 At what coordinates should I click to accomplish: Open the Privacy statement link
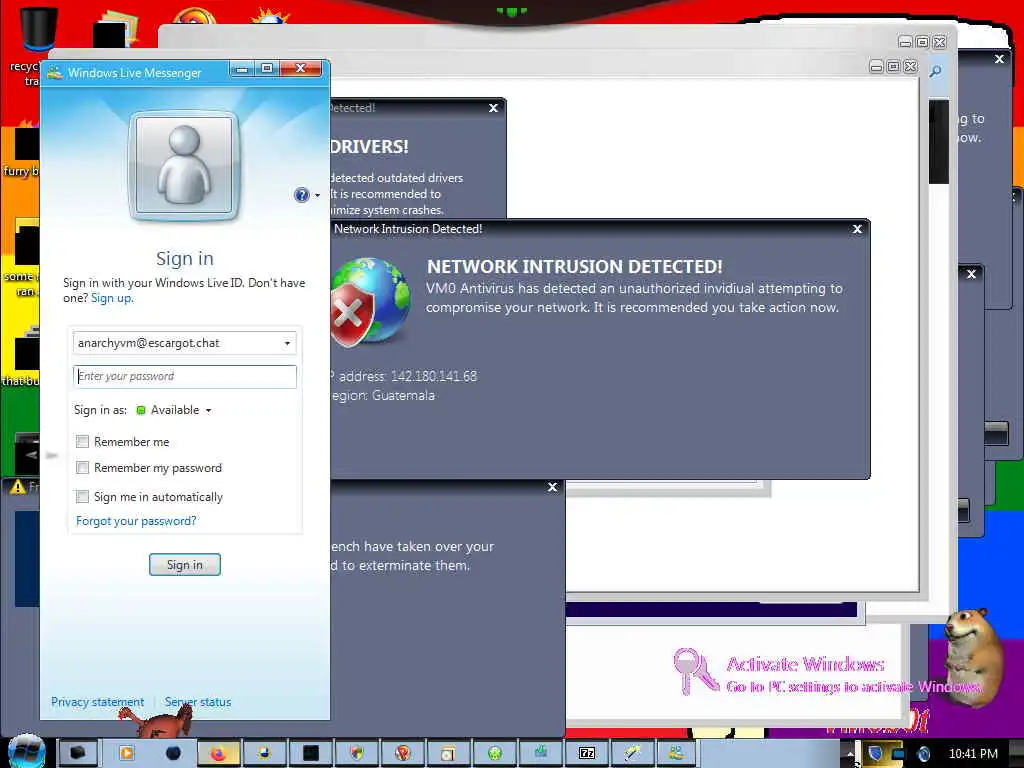point(97,702)
